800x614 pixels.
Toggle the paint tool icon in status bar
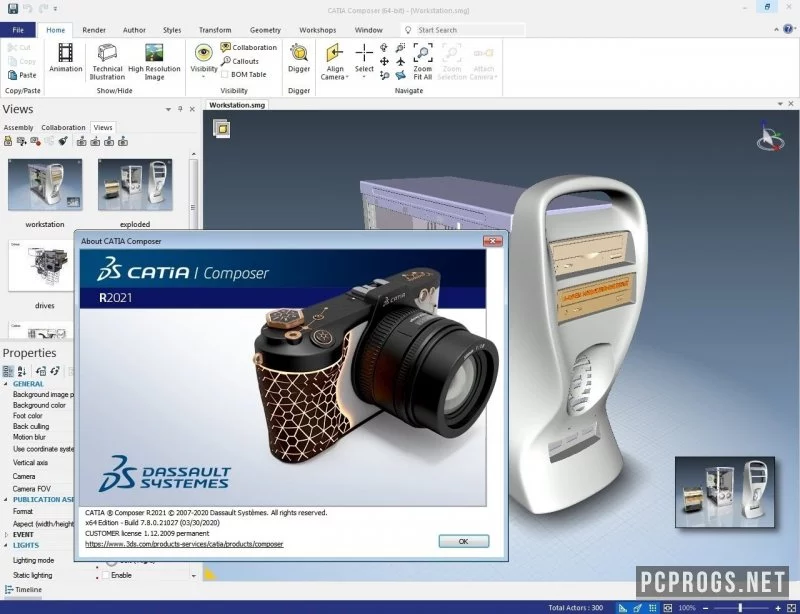638,608
